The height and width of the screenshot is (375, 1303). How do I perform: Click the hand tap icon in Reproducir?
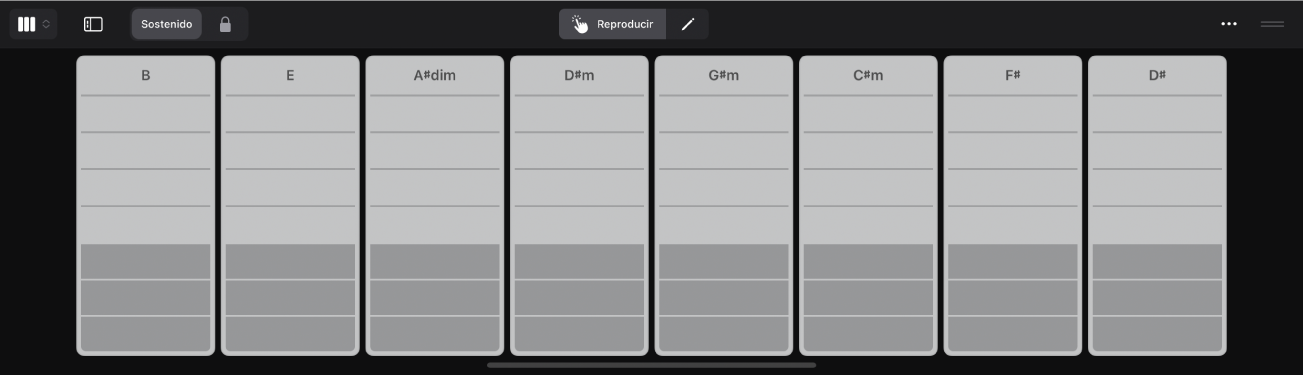tap(580, 24)
